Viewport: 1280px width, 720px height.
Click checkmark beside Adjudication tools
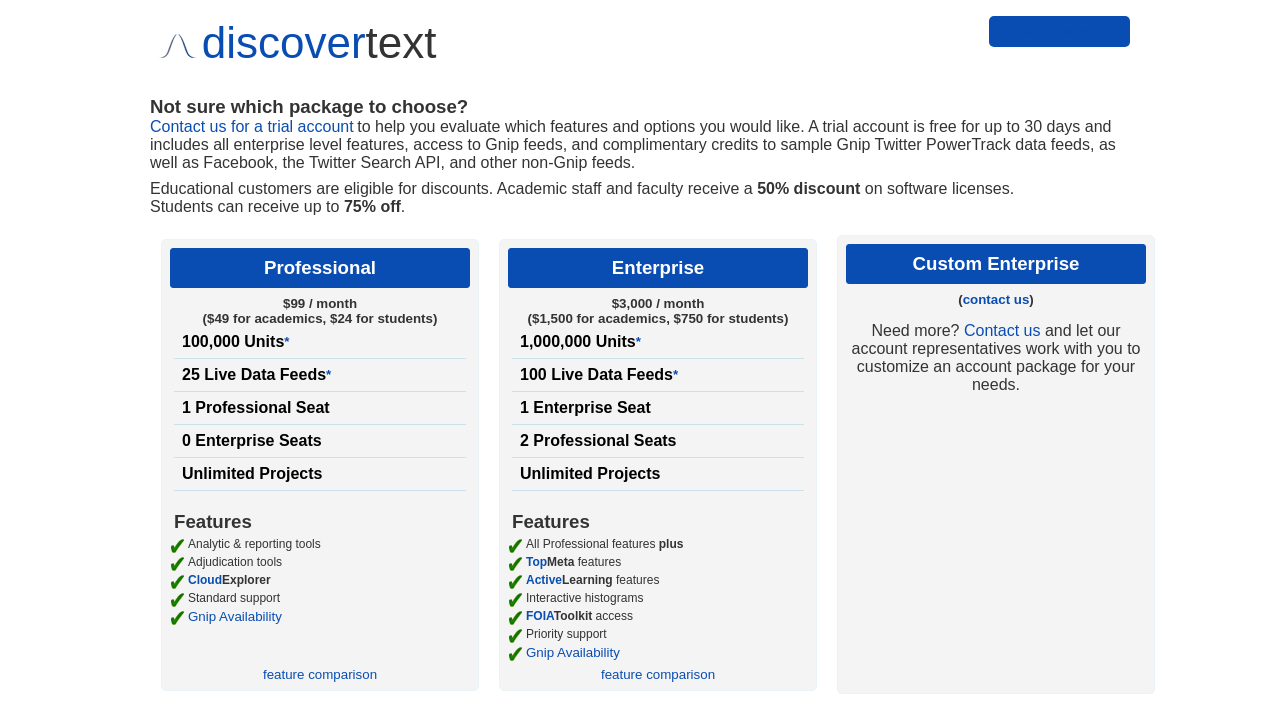point(177,564)
